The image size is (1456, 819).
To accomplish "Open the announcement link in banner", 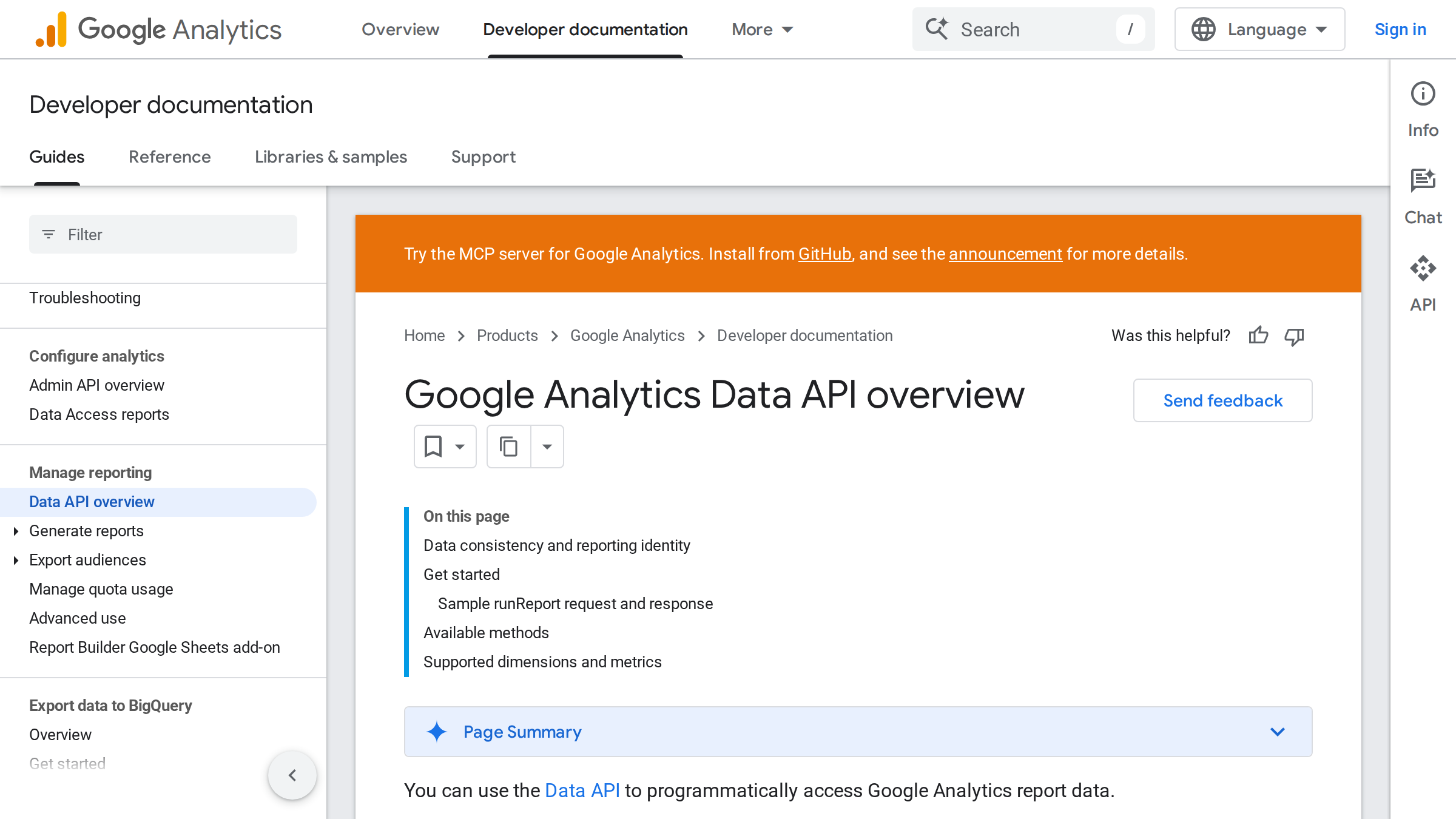I will click(1005, 254).
